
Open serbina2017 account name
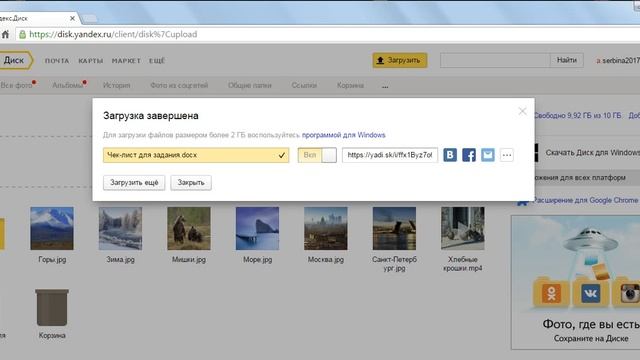(621, 60)
